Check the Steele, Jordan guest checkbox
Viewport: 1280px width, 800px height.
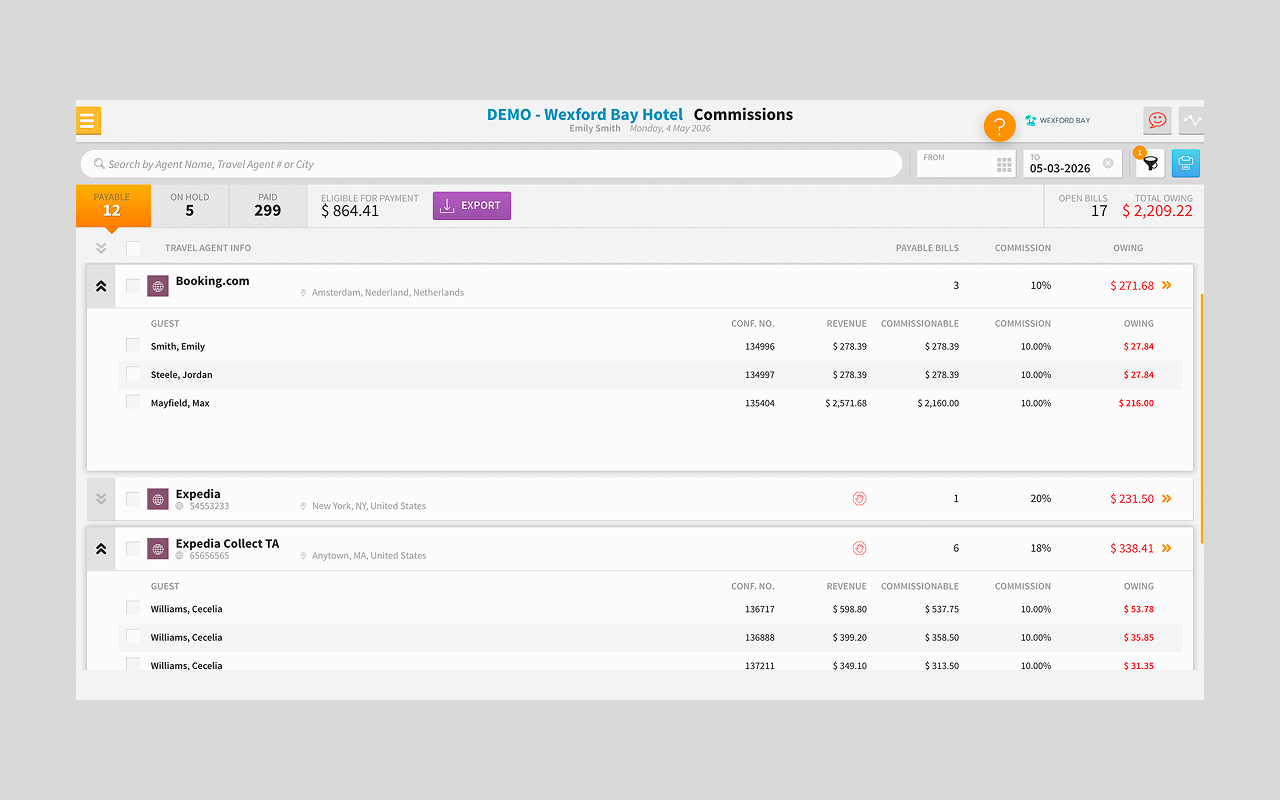click(133, 374)
